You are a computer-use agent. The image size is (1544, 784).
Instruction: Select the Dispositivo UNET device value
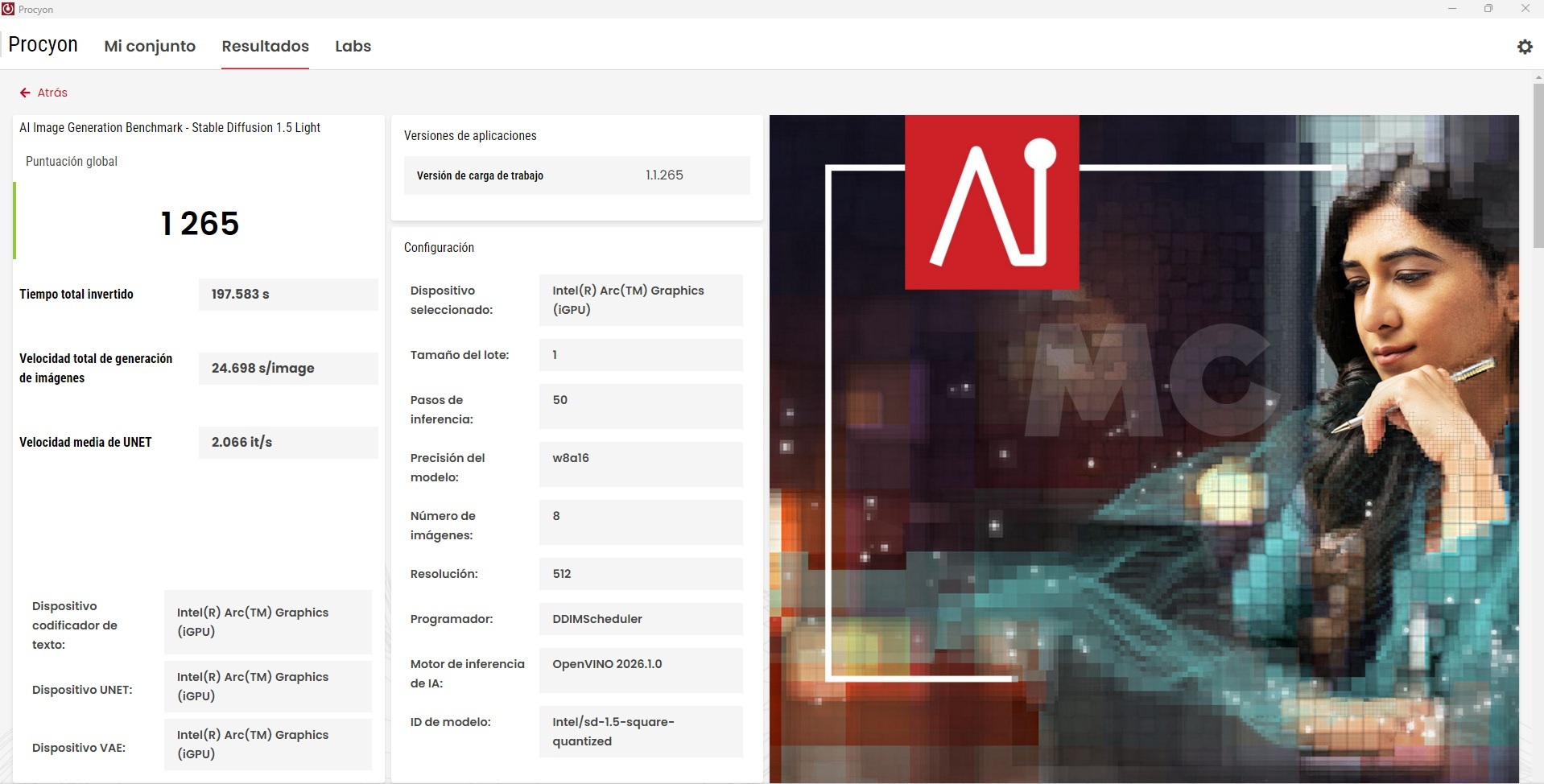coord(268,687)
